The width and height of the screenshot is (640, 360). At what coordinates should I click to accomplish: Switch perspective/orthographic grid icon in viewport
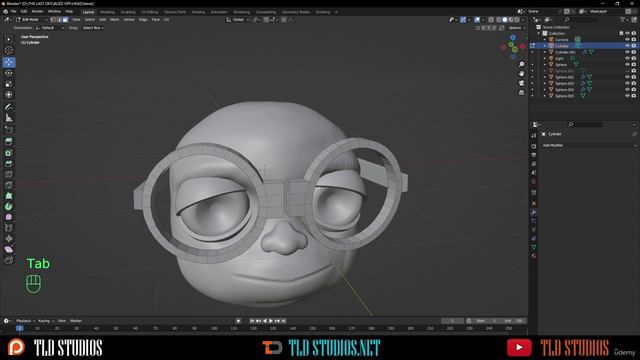coord(521,93)
